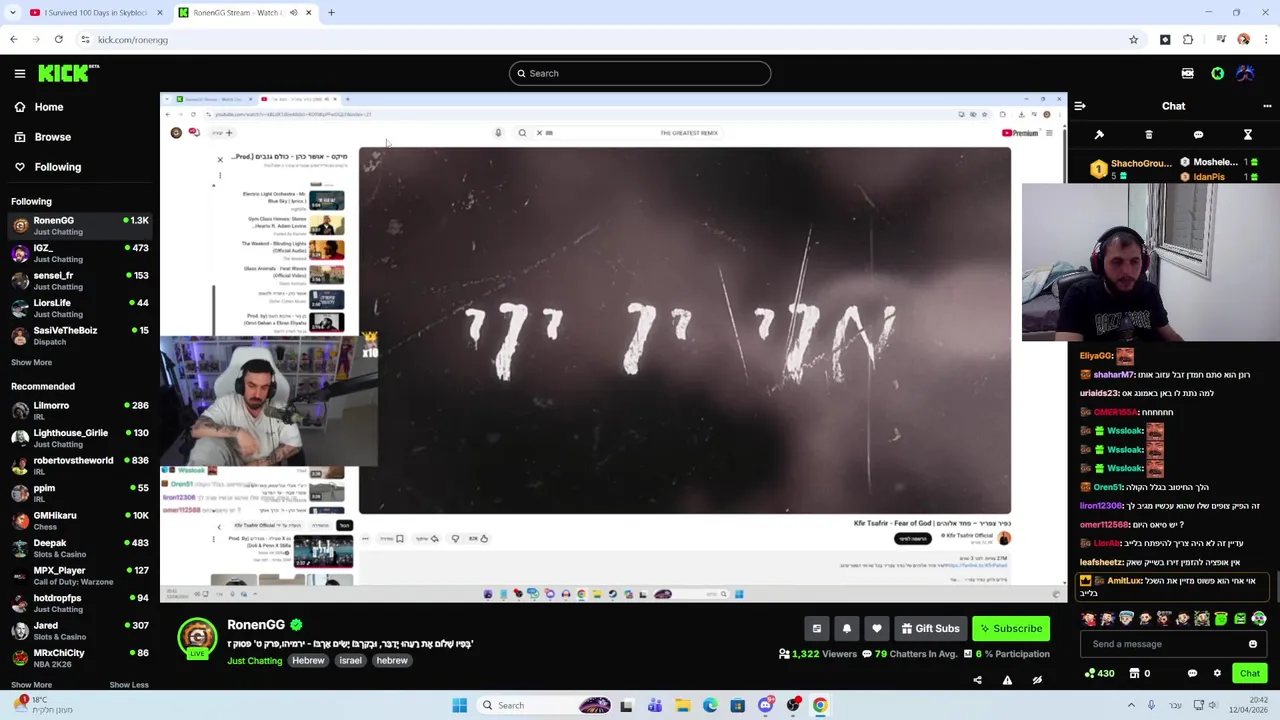Click the green Subscribe button
The image size is (1280, 720).
pyautogui.click(x=1011, y=628)
